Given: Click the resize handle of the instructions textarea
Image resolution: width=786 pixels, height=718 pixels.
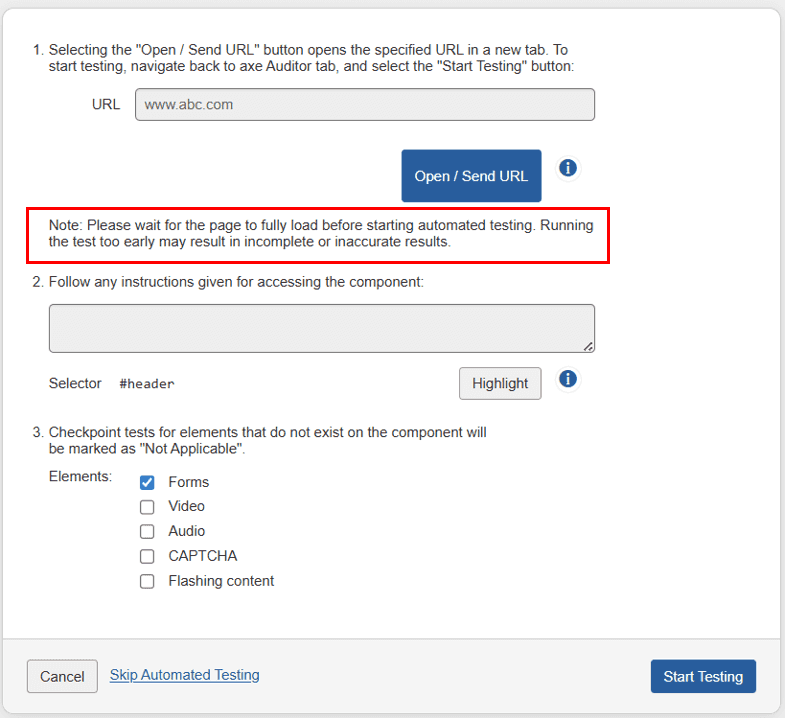Looking at the screenshot, I should (x=588, y=346).
